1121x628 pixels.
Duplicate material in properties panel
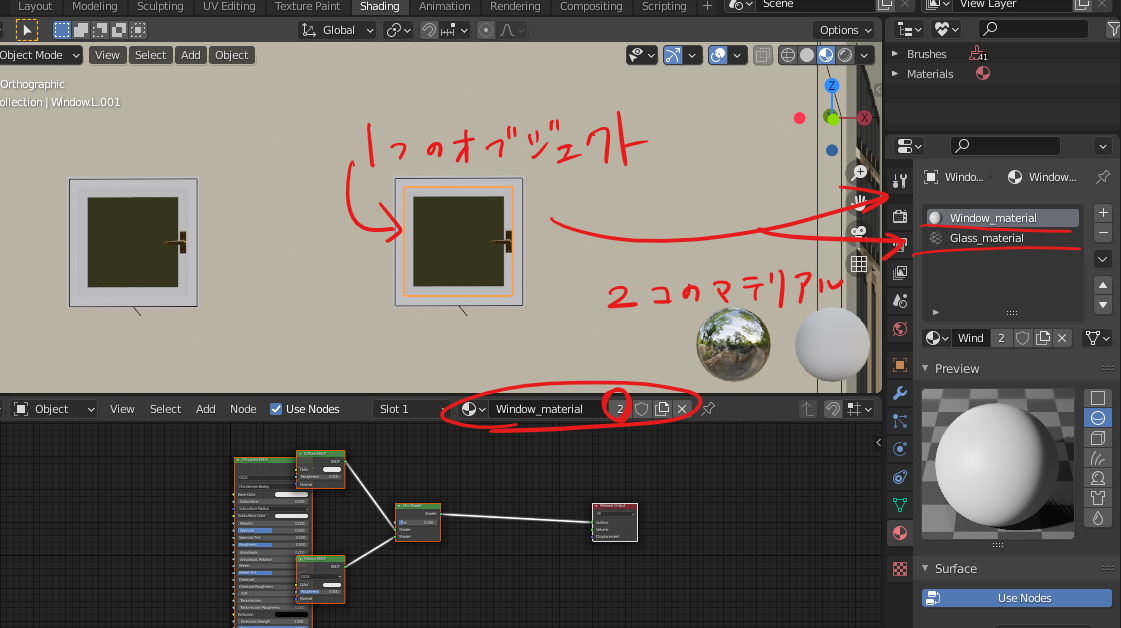click(x=1043, y=338)
